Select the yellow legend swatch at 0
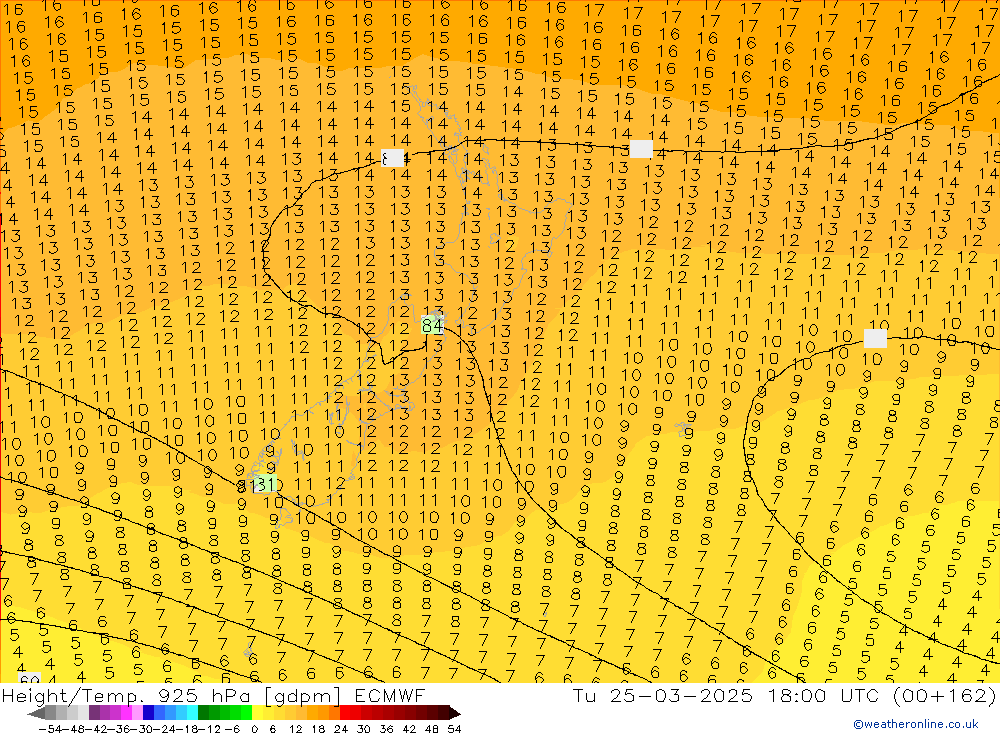This screenshot has width=1000, height=733. point(258,713)
